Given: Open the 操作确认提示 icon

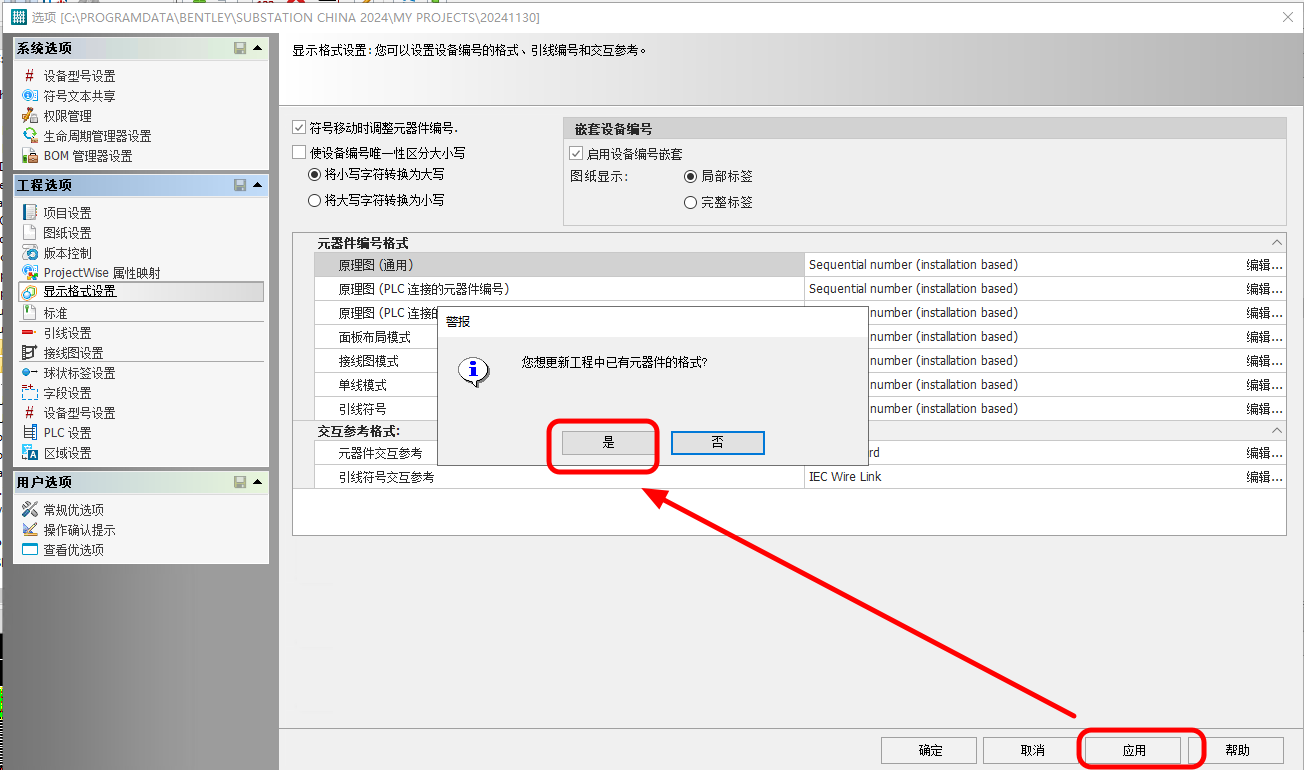Looking at the screenshot, I should [x=30, y=530].
